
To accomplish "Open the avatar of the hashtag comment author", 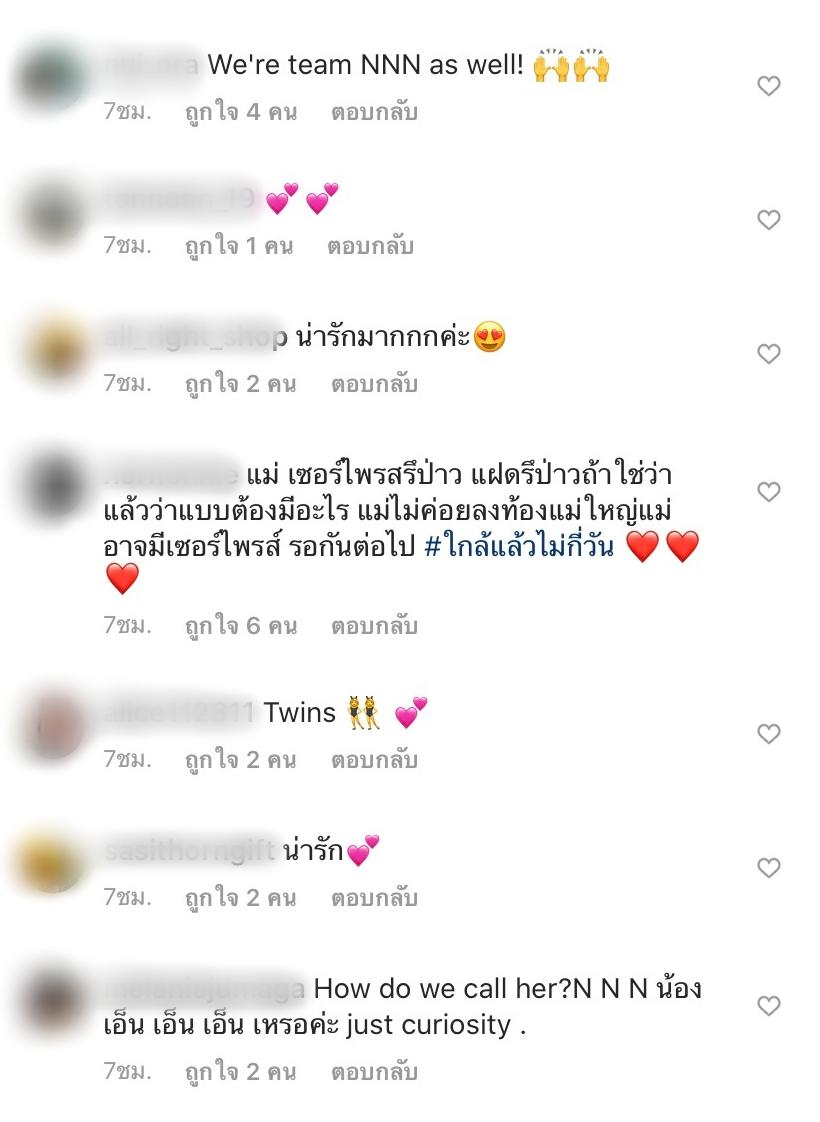I will (52, 487).
